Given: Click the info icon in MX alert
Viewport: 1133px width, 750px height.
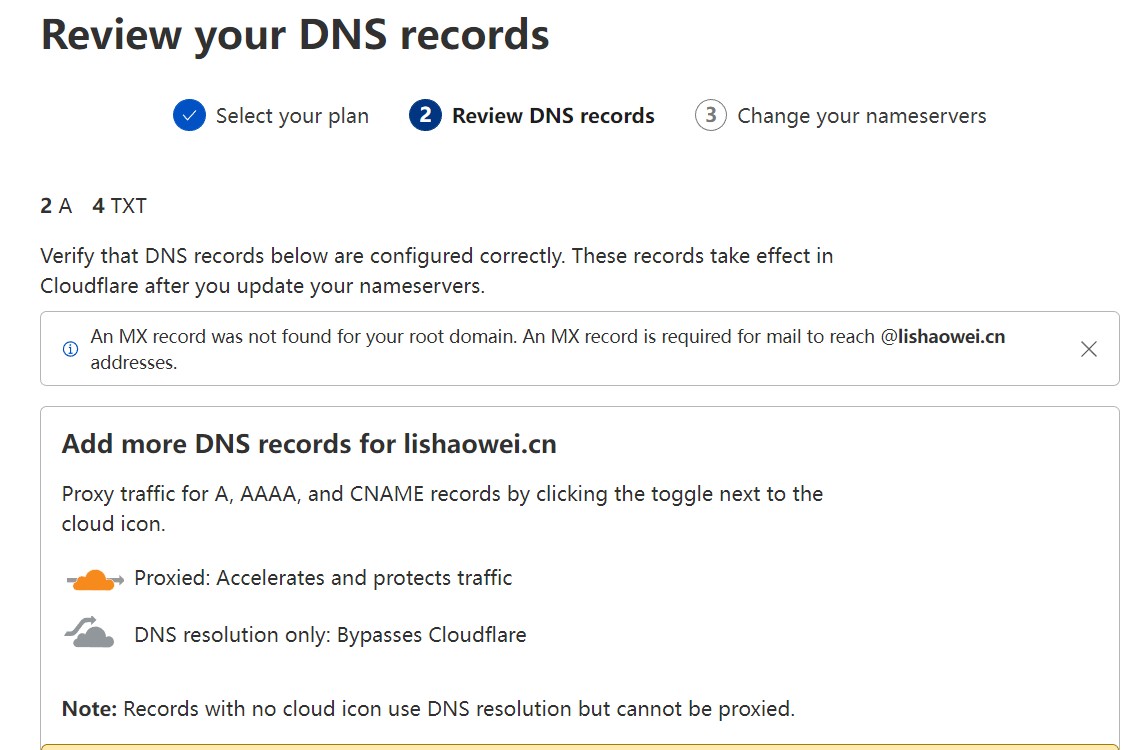Looking at the screenshot, I should click(x=71, y=349).
